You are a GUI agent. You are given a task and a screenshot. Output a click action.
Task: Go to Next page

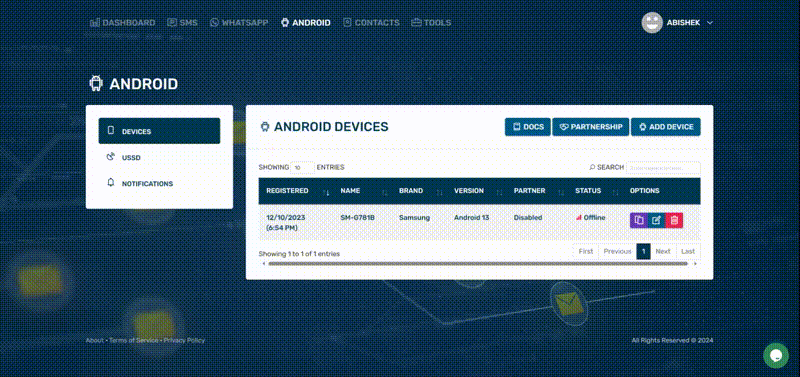663,252
